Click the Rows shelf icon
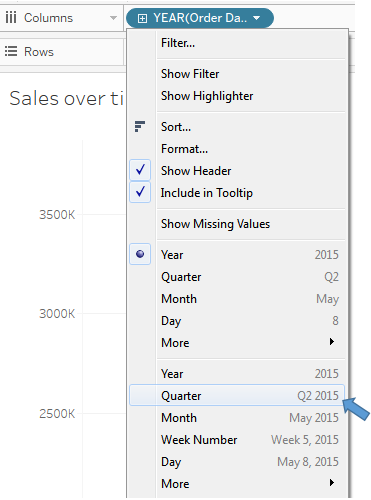 [11, 51]
